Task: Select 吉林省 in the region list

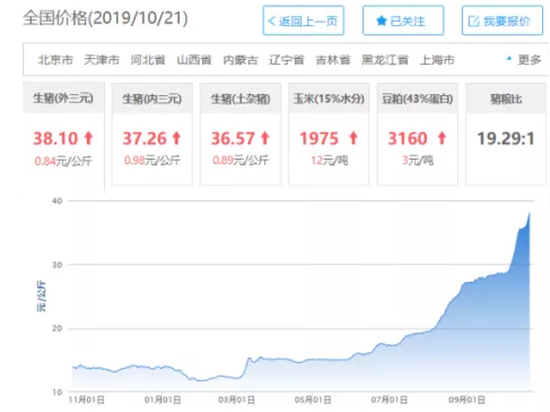Action: 333,60
